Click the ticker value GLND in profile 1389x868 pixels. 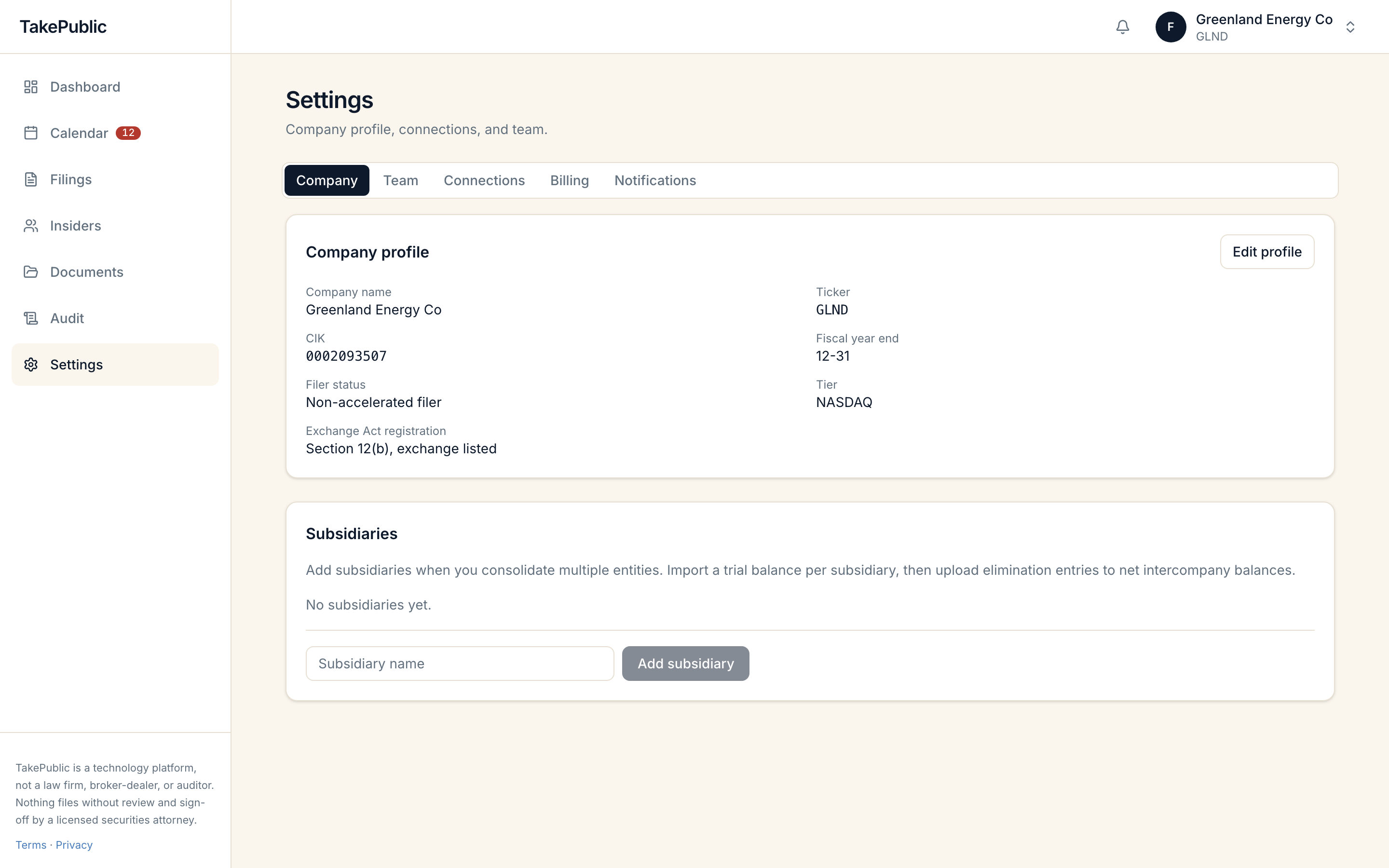[831, 310]
